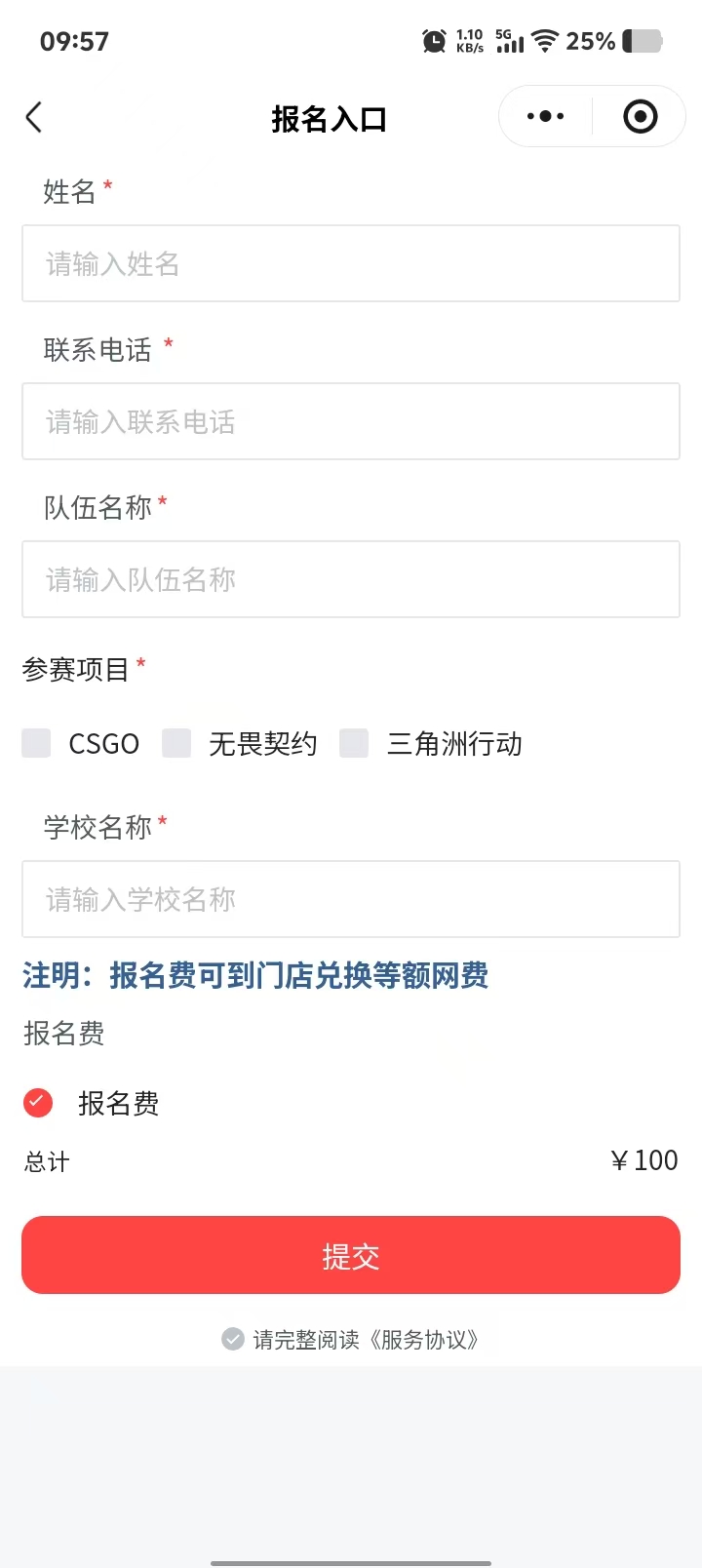The image size is (702, 1568).
Task: Tap the alarm clock status icon
Action: 434,41
